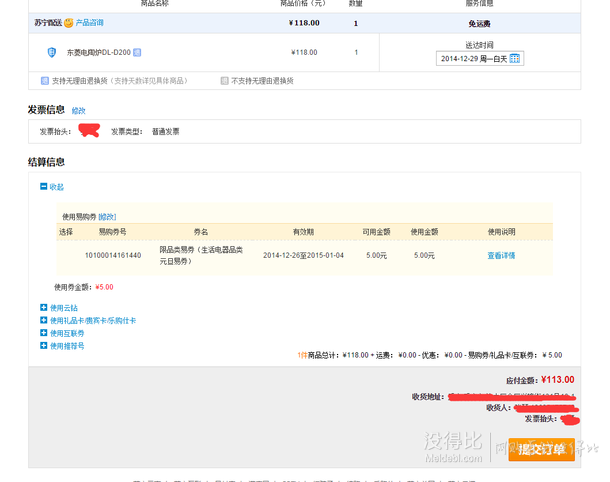The height and width of the screenshot is (482, 610).
Task: Click the plus icon beside 使用互联券
Action: point(43,333)
